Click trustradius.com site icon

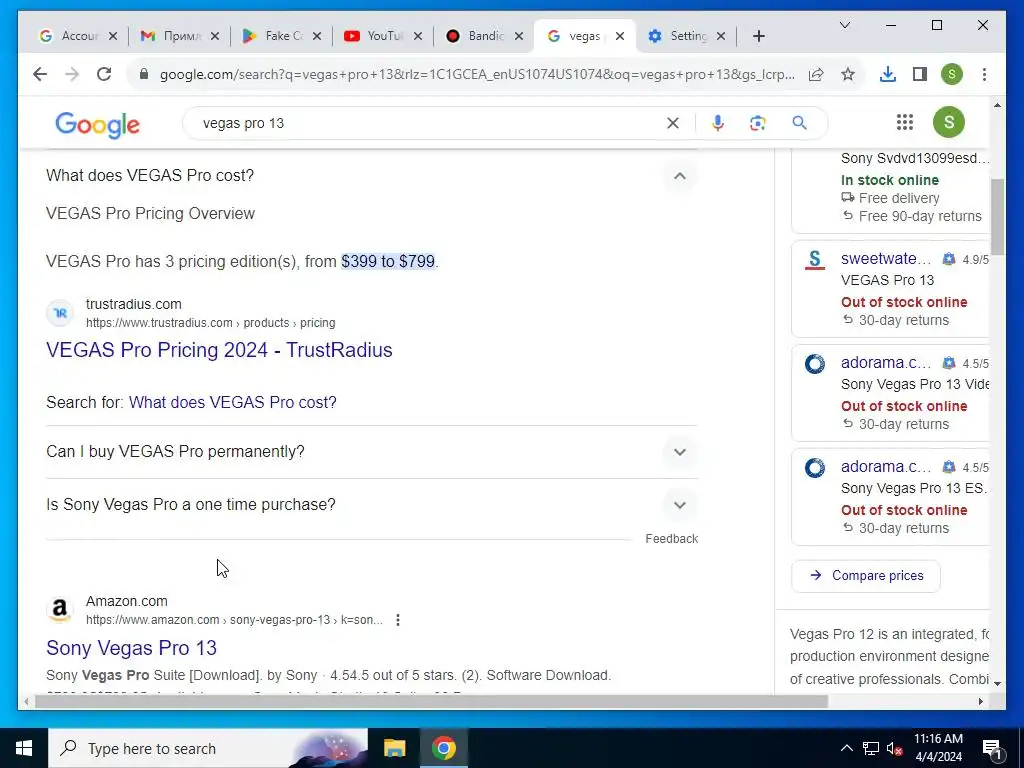(x=60, y=313)
